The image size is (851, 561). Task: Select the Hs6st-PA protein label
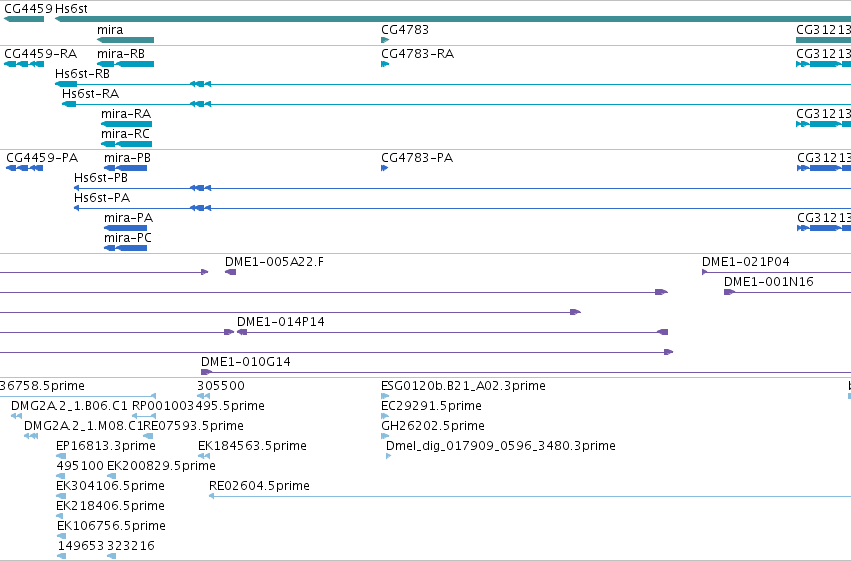coord(102,198)
